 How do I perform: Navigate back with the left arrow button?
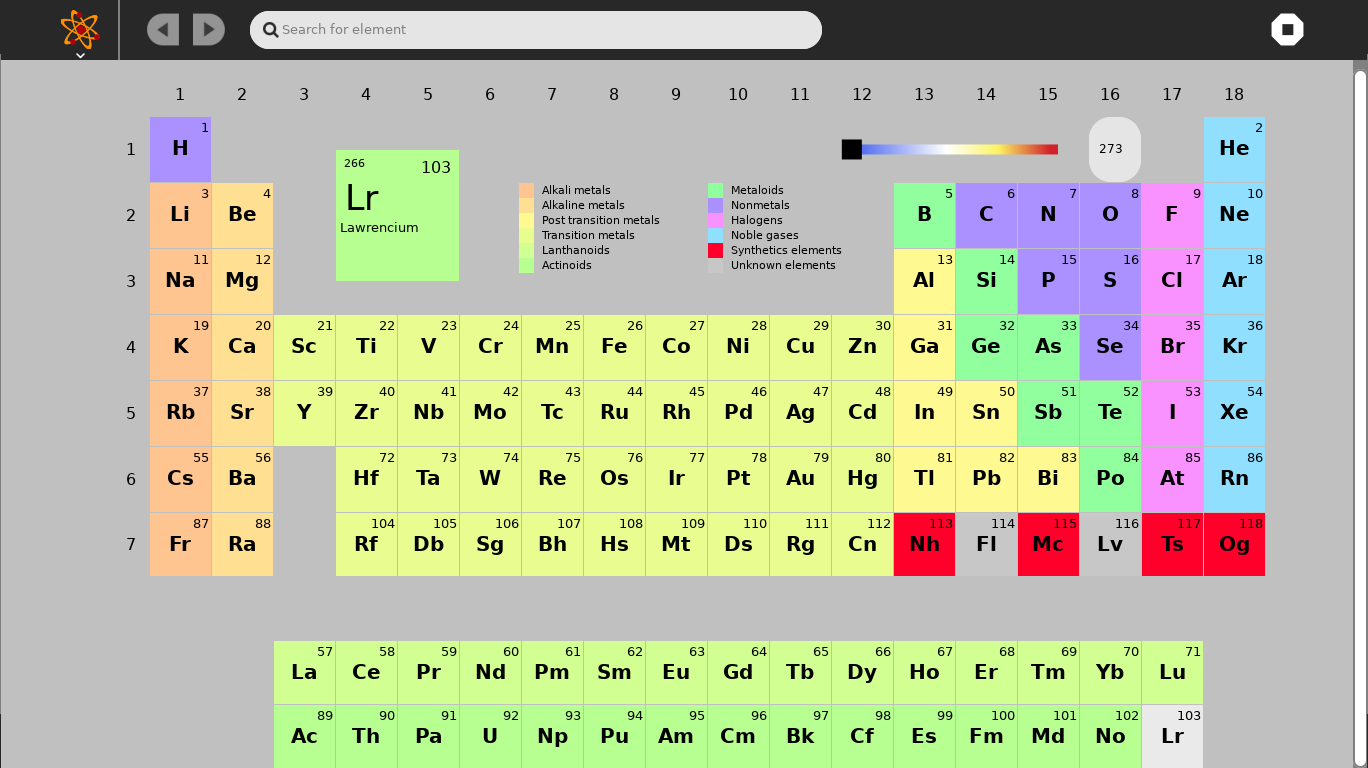(162, 29)
